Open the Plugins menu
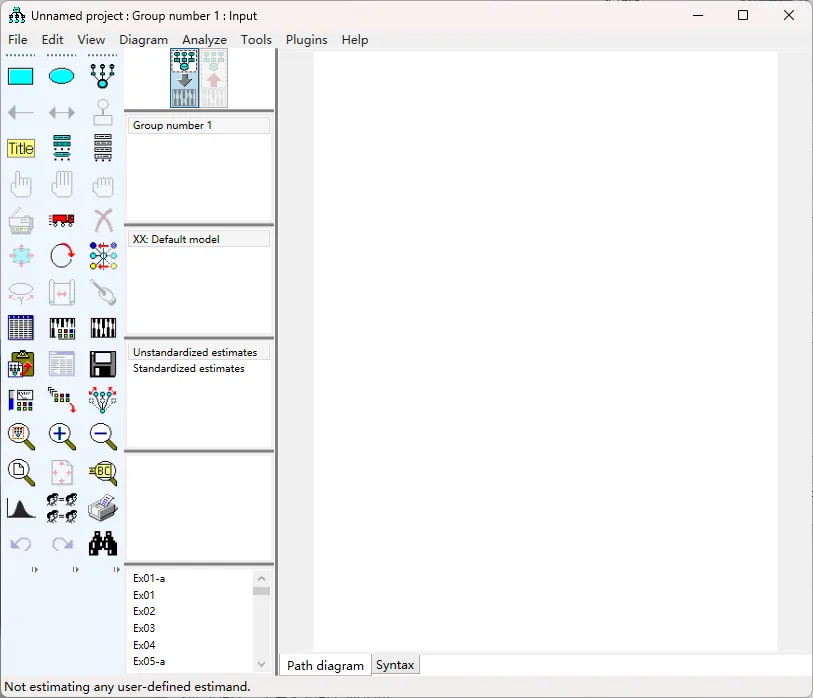This screenshot has height=698, width=813. (x=306, y=40)
